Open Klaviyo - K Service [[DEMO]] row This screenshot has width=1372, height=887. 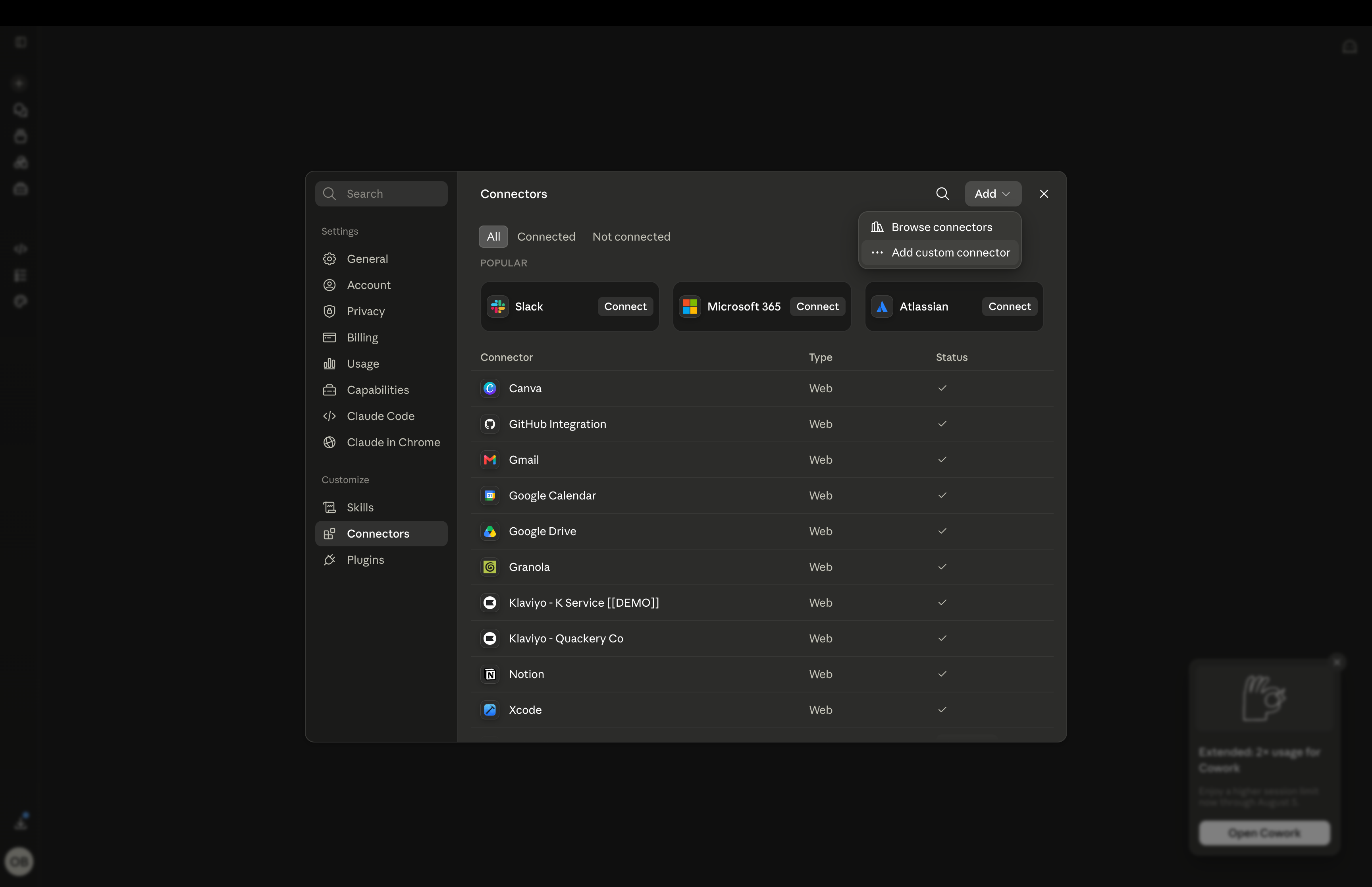[762, 602]
